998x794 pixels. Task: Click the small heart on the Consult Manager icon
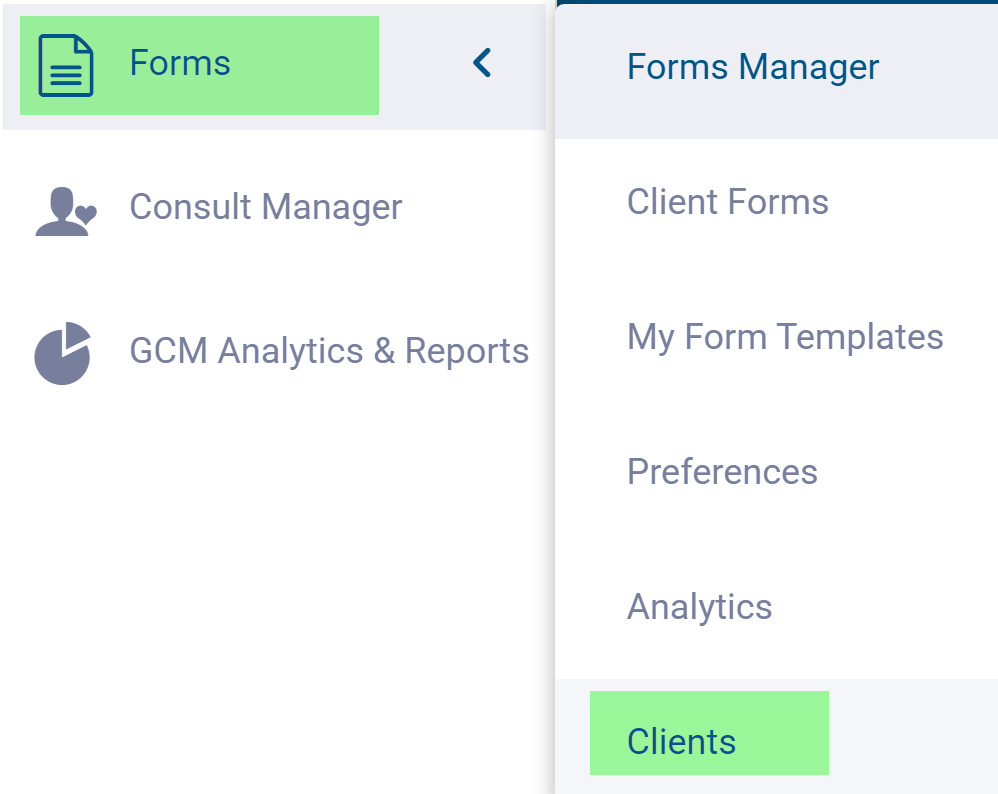coord(87,213)
